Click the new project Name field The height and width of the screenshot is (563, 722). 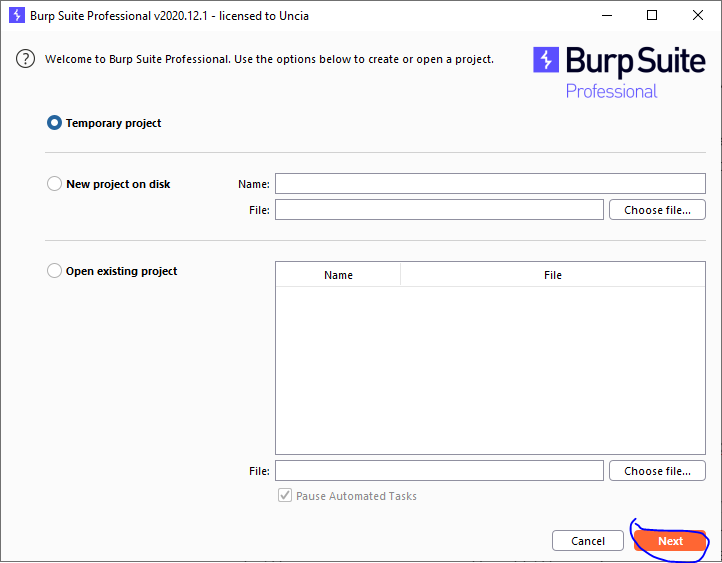coord(490,184)
